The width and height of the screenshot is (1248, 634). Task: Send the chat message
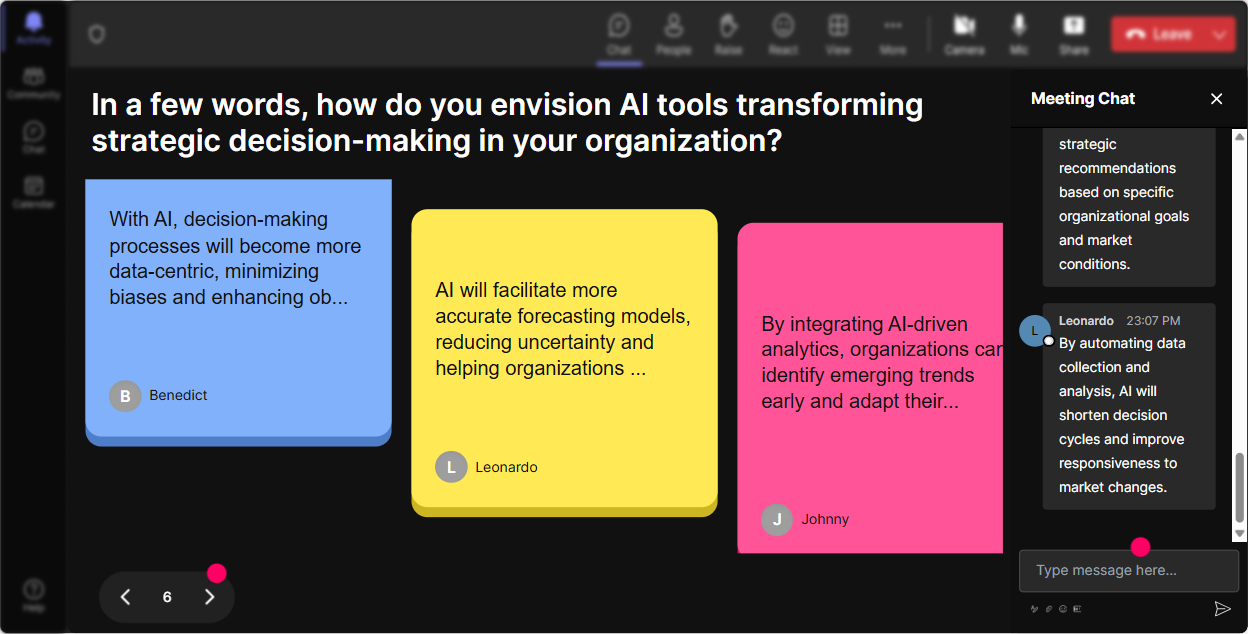coord(1222,609)
